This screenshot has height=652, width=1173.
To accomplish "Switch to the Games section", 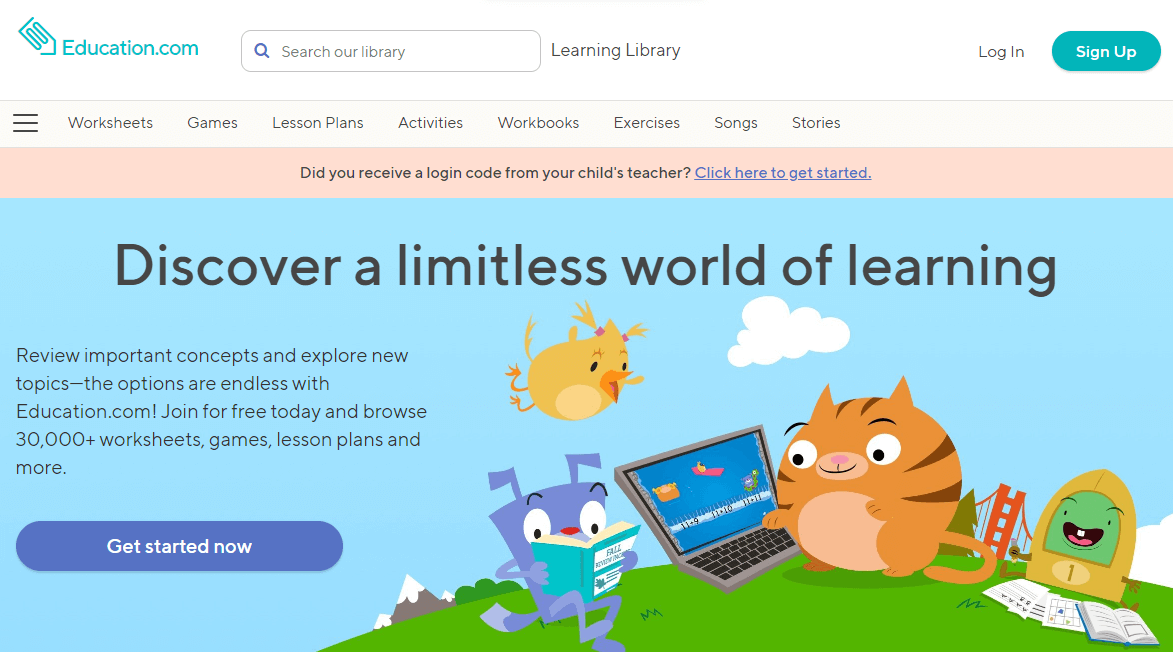I will tap(212, 122).
